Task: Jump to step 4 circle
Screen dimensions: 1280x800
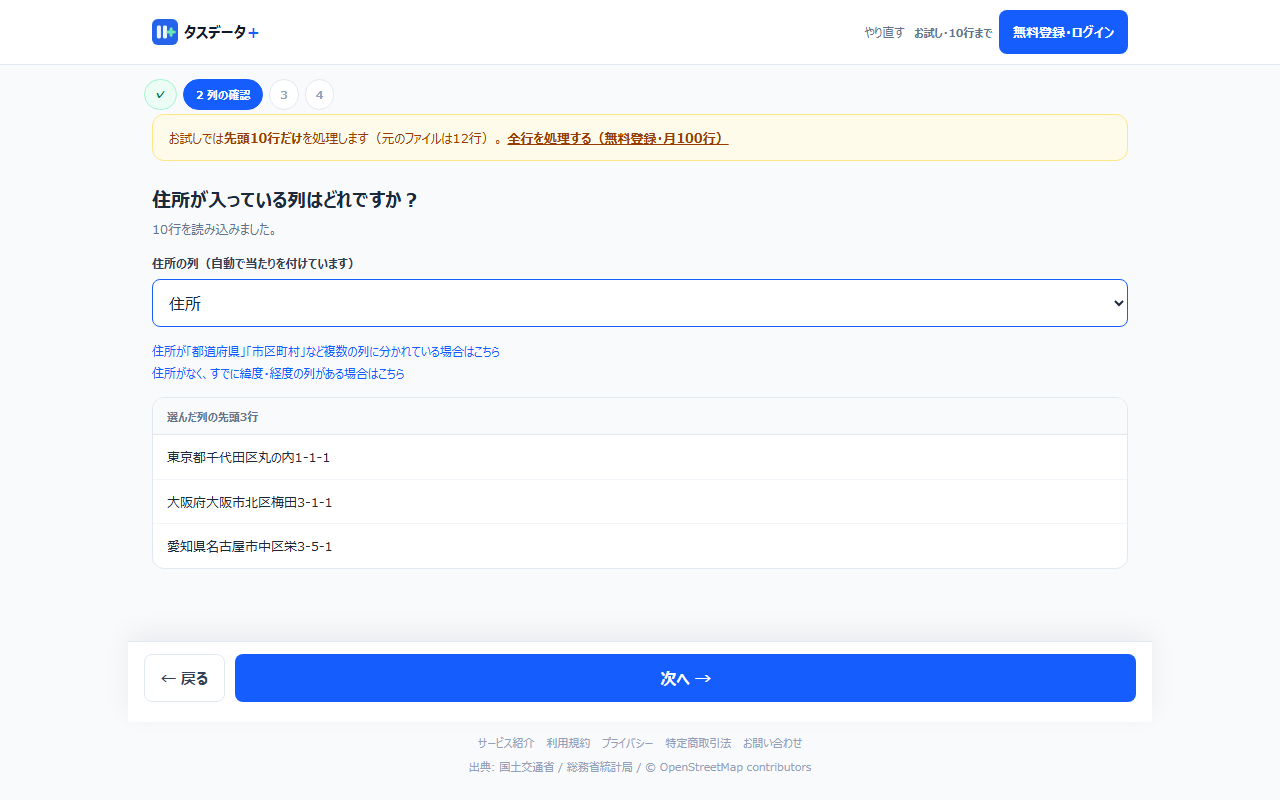Action: click(319, 95)
